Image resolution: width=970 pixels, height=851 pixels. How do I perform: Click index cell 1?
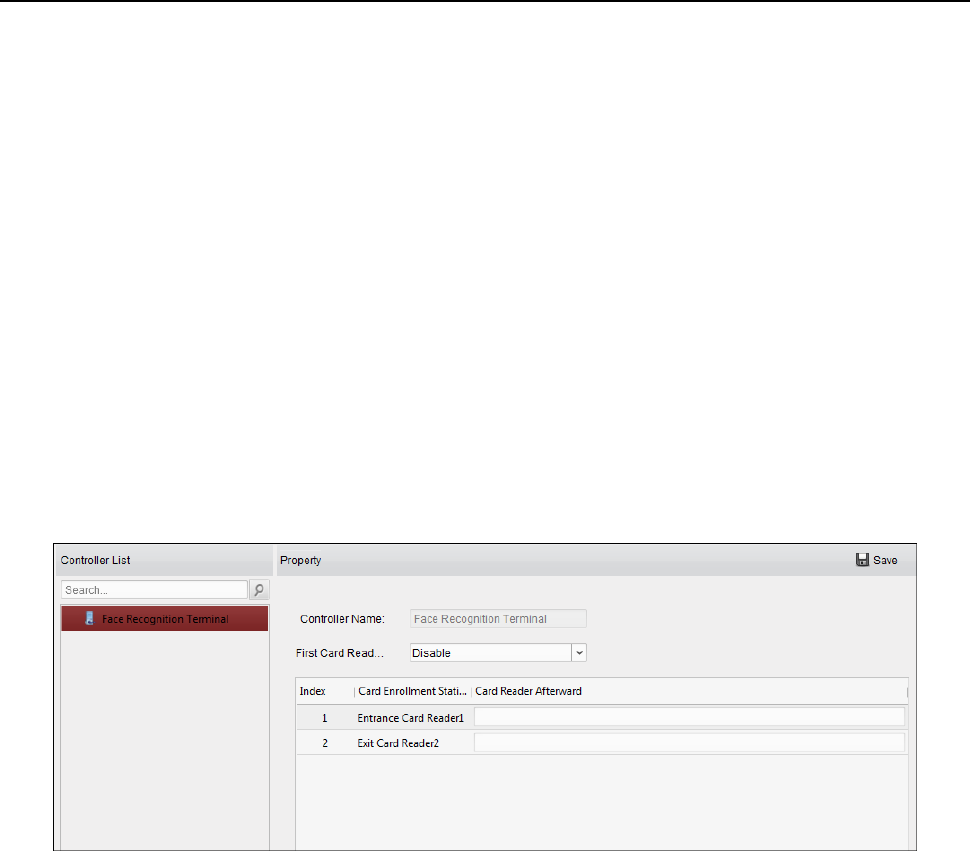325,718
